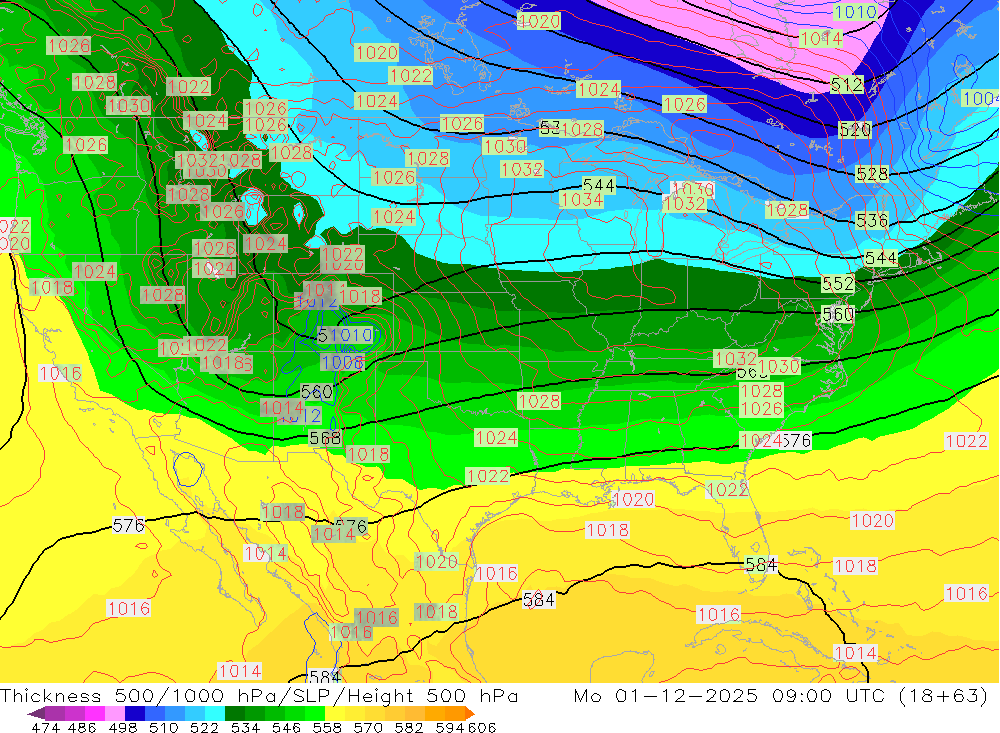The image size is (1000, 733).
Task: Select the light pink legend swatch above 498
Action: [115, 713]
